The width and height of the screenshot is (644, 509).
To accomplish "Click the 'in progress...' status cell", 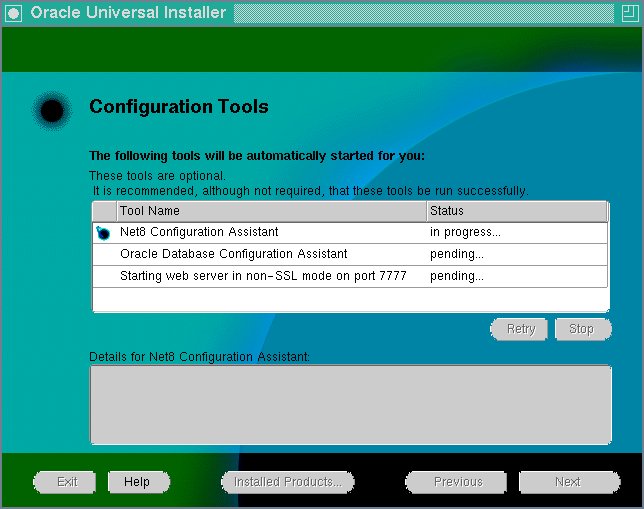I will (x=517, y=233).
